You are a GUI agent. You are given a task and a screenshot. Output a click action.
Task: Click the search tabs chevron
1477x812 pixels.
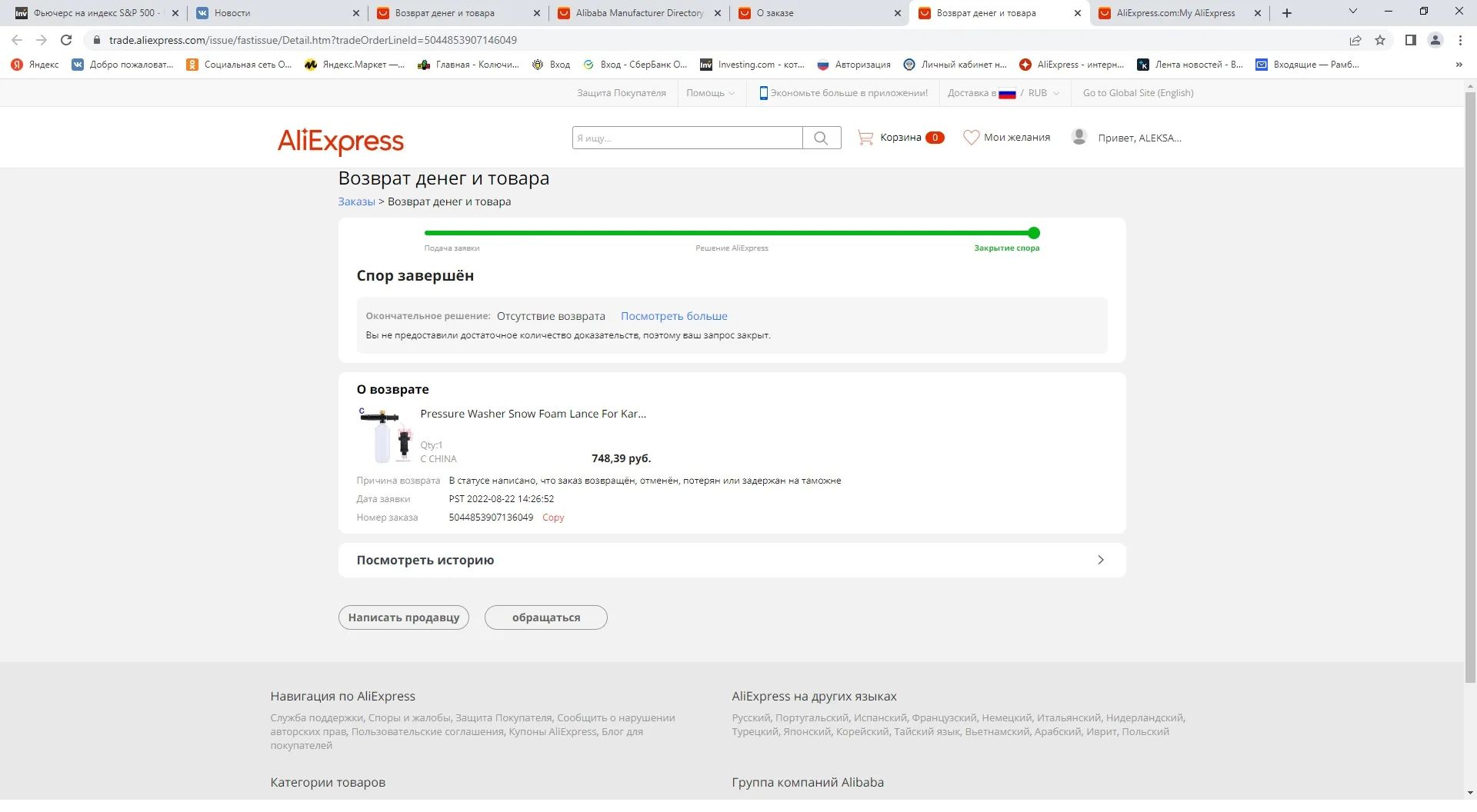pyautogui.click(x=1353, y=12)
